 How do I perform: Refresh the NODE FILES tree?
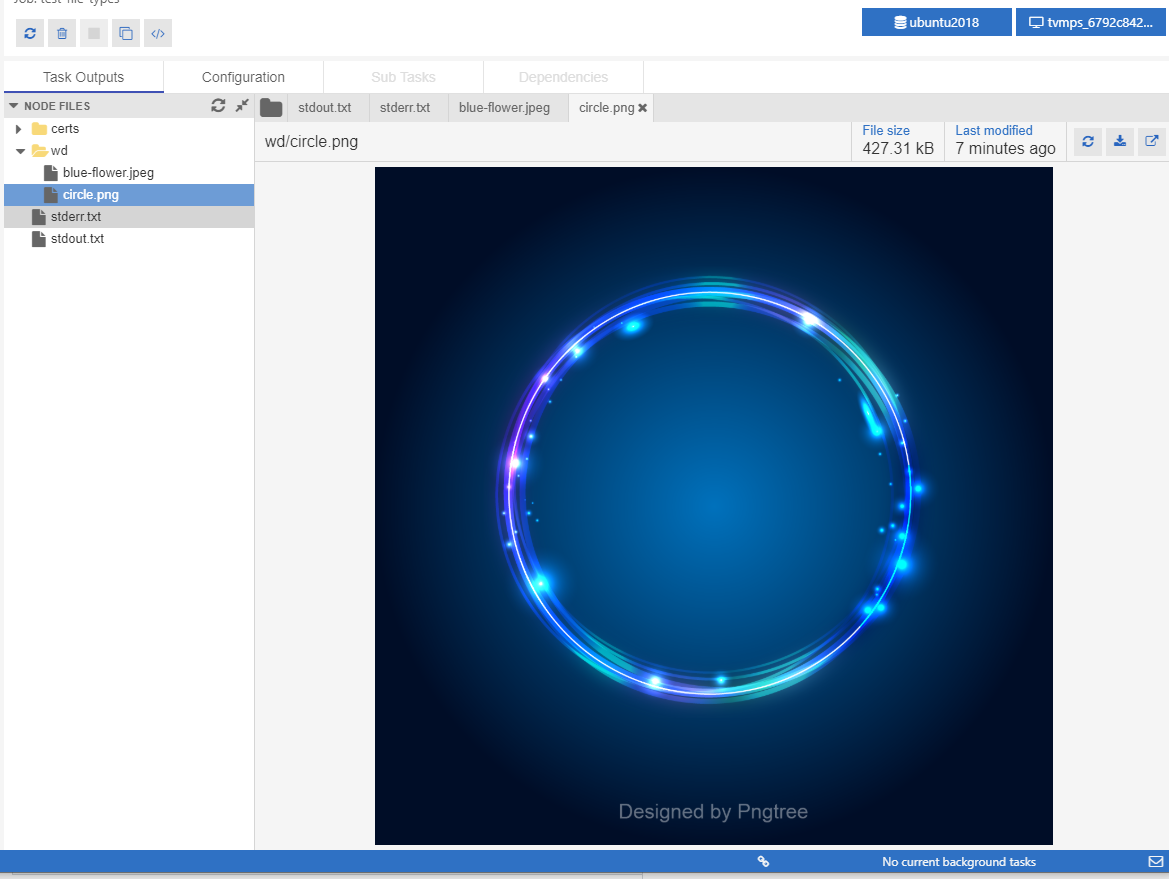point(218,106)
